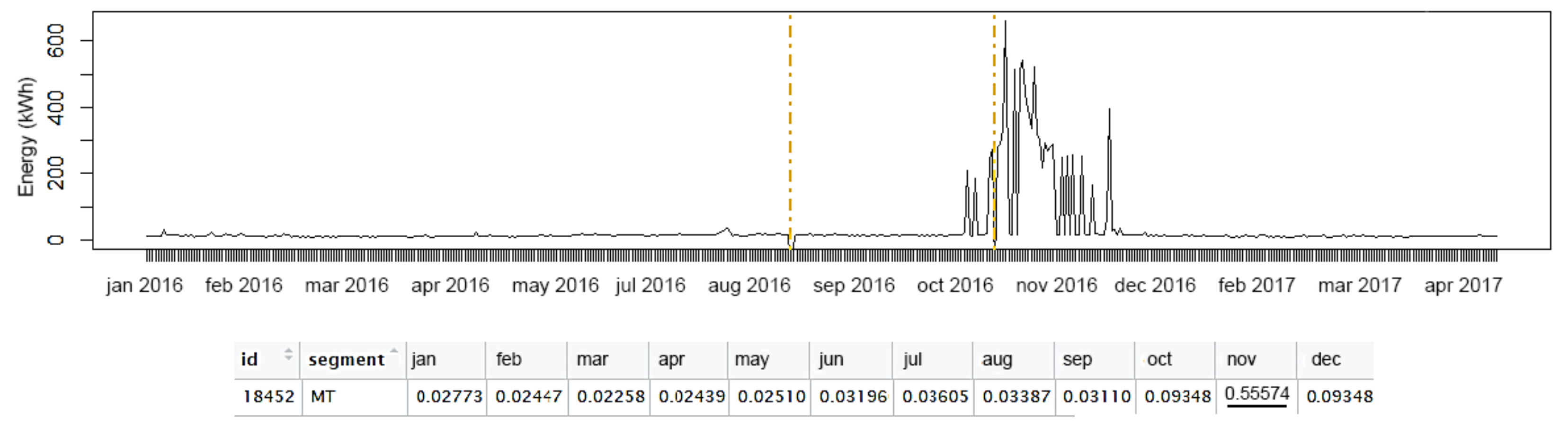Image resolution: width=1568 pixels, height=429 pixels.
Task: Click the jan 2016 x-axis label
Action: 144,286
